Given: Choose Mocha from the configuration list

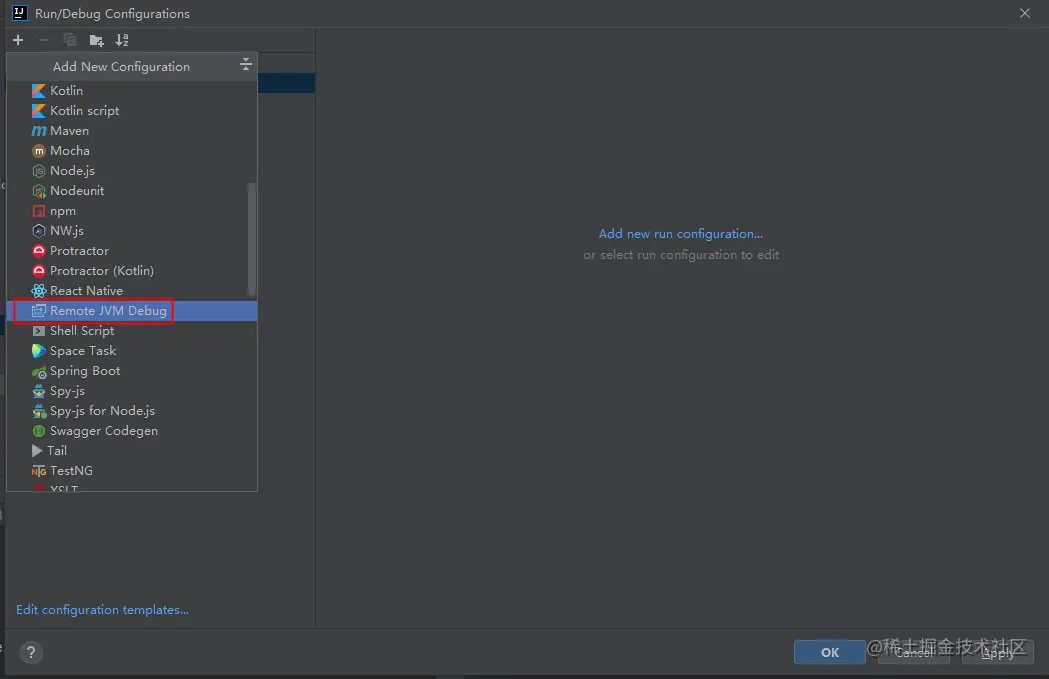Looking at the screenshot, I should click(x=132, y=151).
